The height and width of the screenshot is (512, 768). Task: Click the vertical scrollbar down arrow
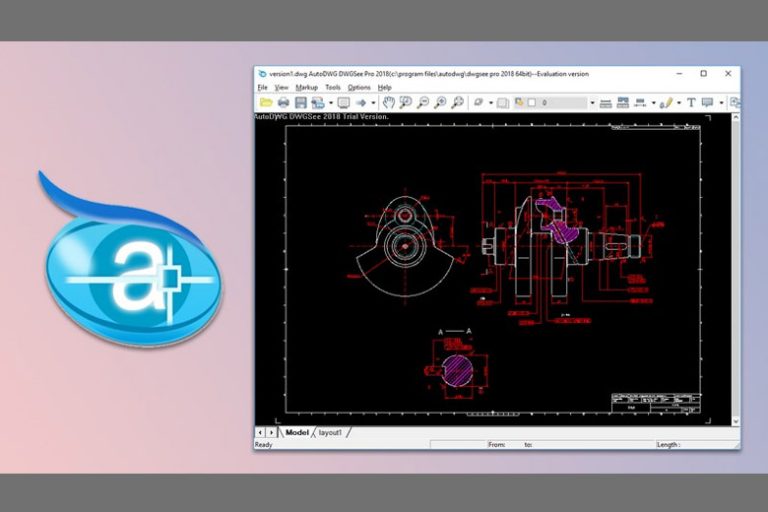736,421
